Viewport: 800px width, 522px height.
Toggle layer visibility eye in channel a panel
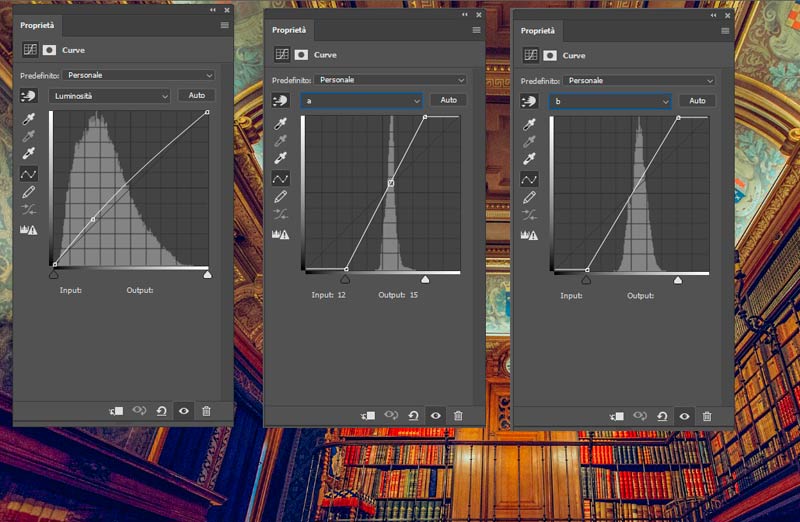tap(436, 415)
